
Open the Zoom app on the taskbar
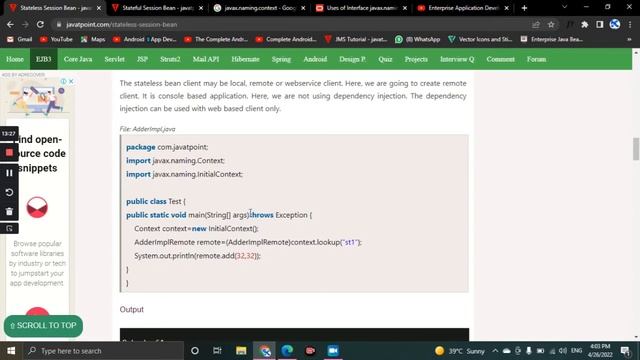coord(333,351)
